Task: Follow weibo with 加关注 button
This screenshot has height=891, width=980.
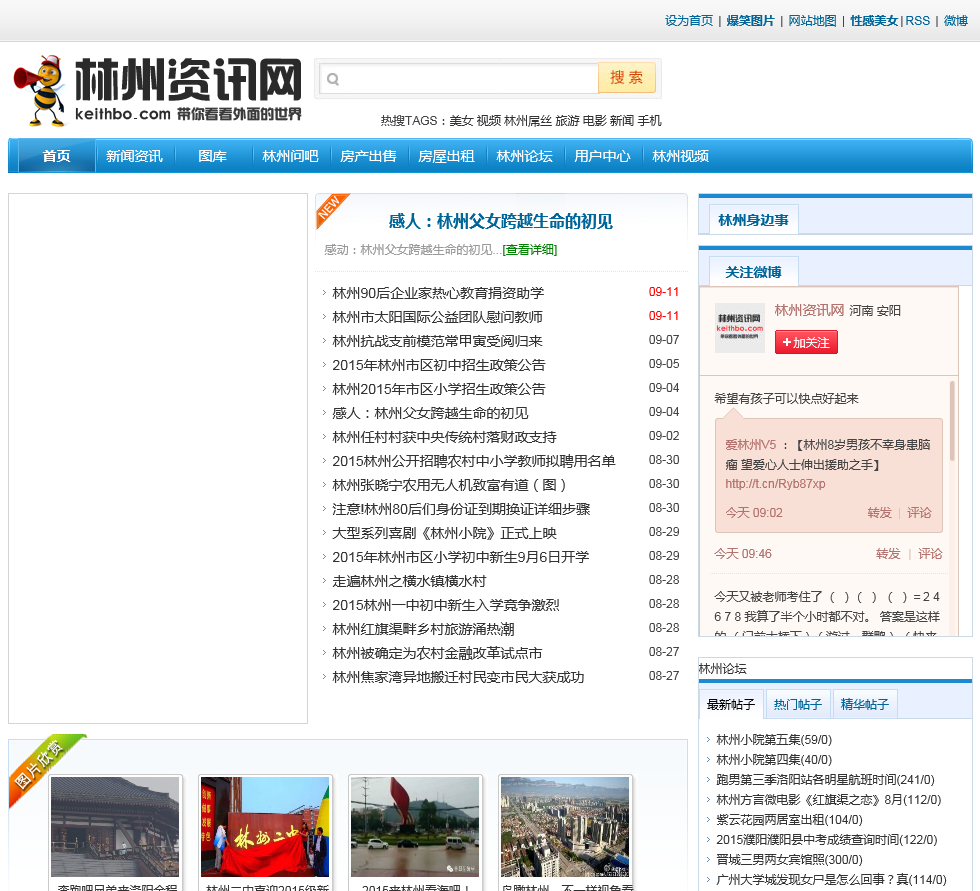Action: pyautogui.click(x=806, y=342)
